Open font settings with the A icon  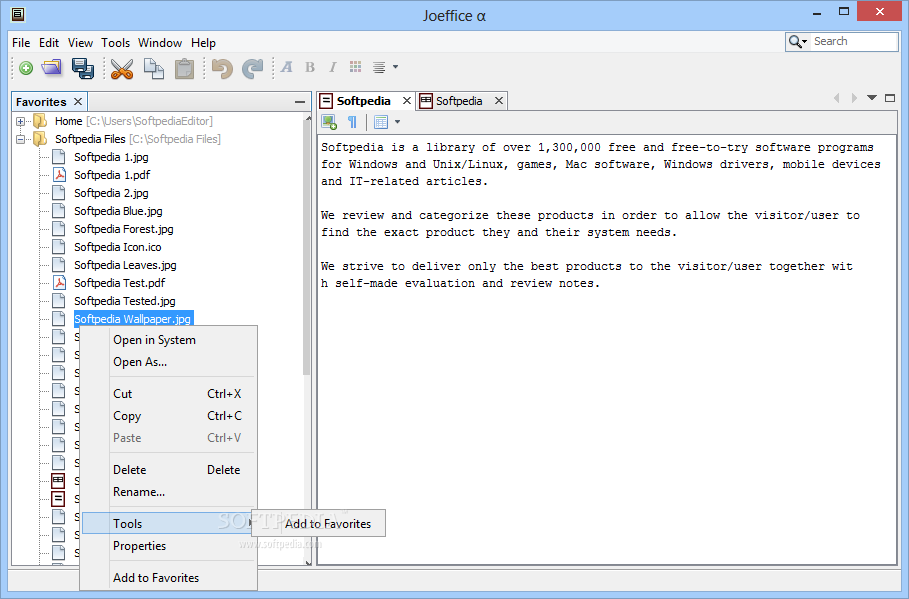pyautogui.click(x=286, y=67)
